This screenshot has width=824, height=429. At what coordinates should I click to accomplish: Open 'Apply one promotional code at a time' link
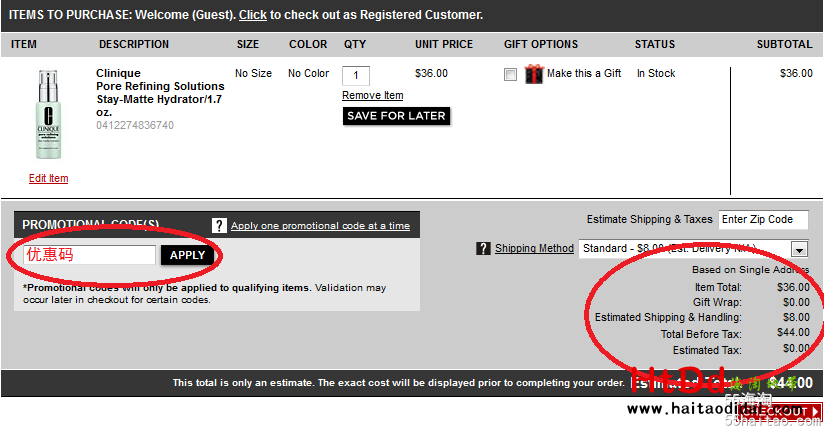(x=321, y=226)
